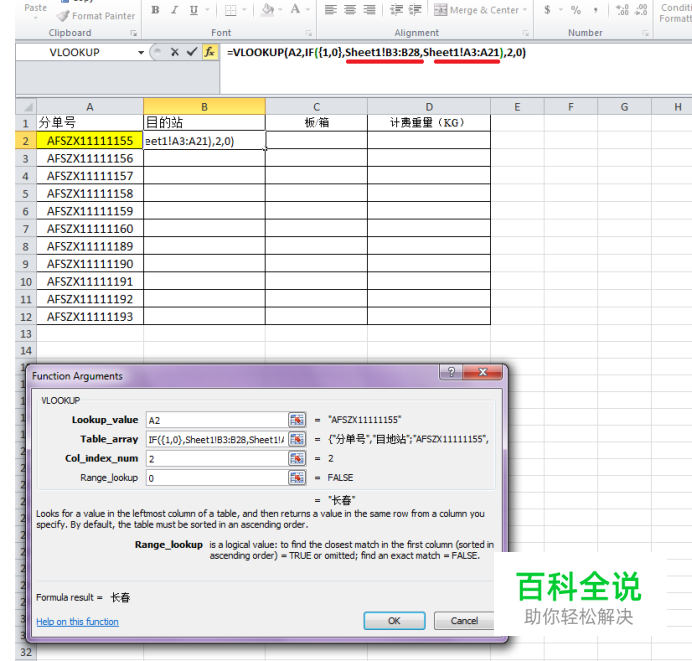The image size is (692, 661).
Task: Click Cancel in Function Arguments dialog
Action: (x=464, y=621)
